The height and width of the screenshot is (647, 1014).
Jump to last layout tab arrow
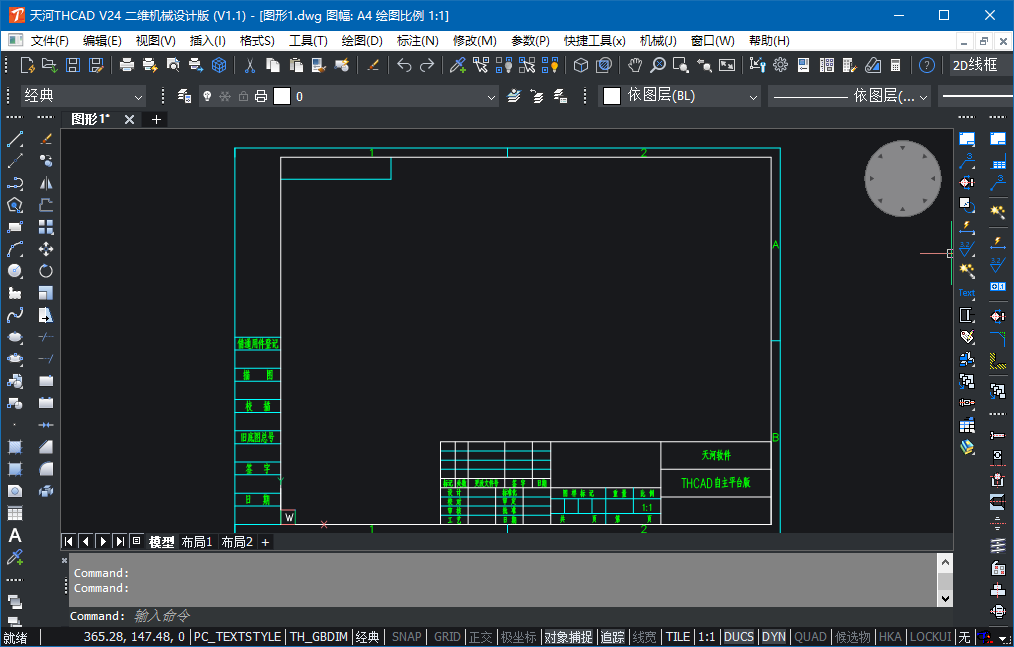(x=120, y=542)
